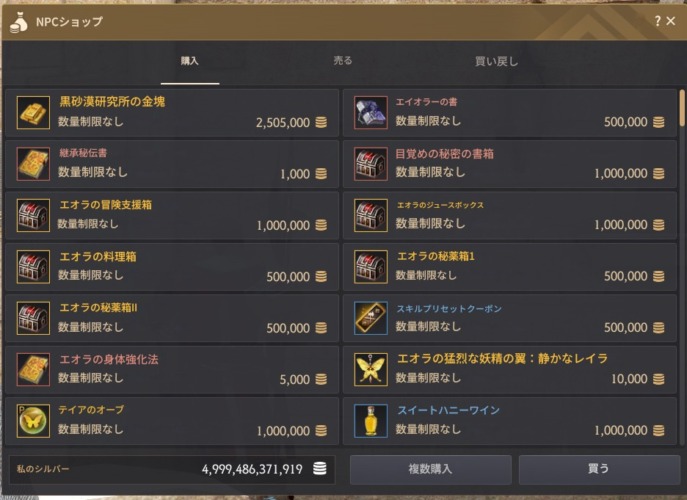This screenshot has height=500, width=687.
Task: Select the 継承秘伝書 scroll icon
Action: pos(33,164)
